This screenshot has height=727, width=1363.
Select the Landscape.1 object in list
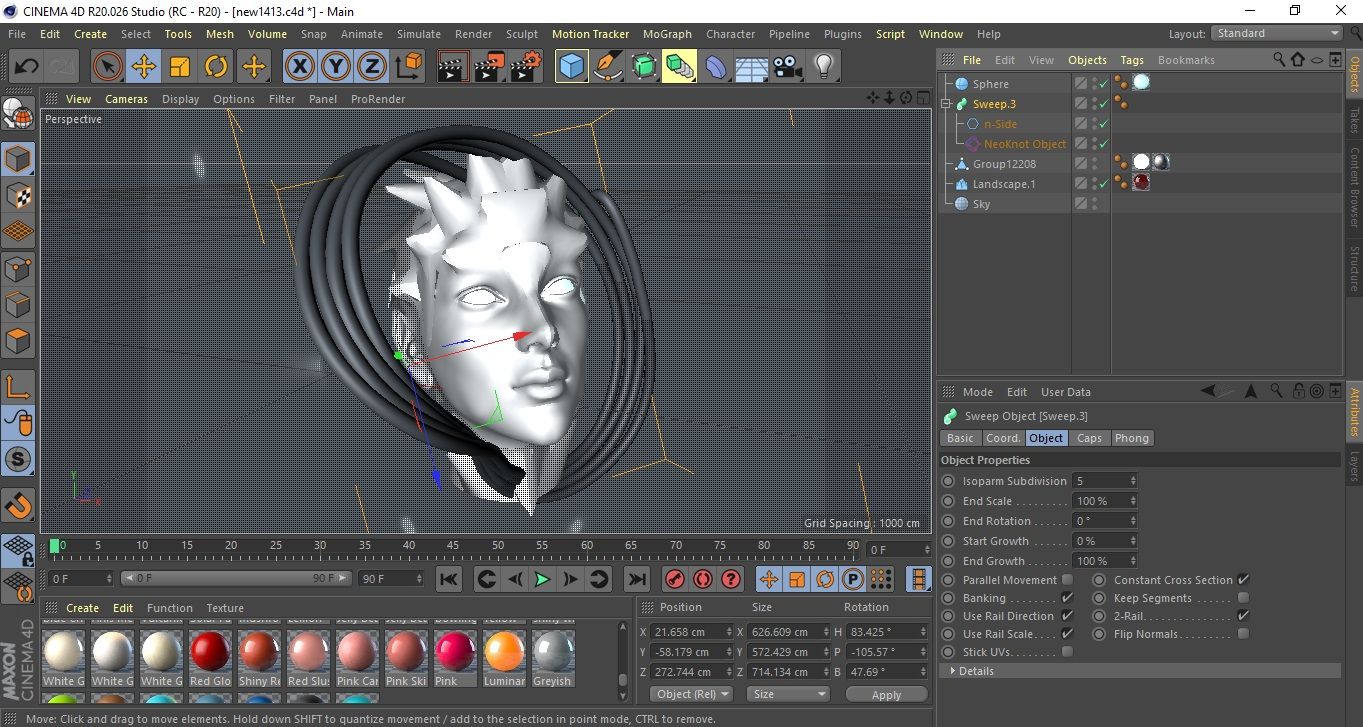[x=1003, y=184]
